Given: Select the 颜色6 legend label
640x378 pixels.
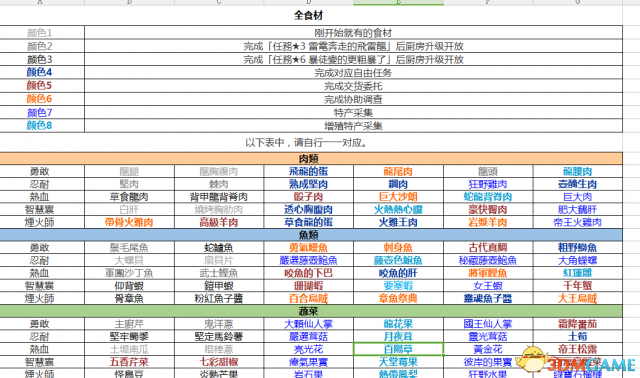Looking at the screenshot, I should coord(40,99).
